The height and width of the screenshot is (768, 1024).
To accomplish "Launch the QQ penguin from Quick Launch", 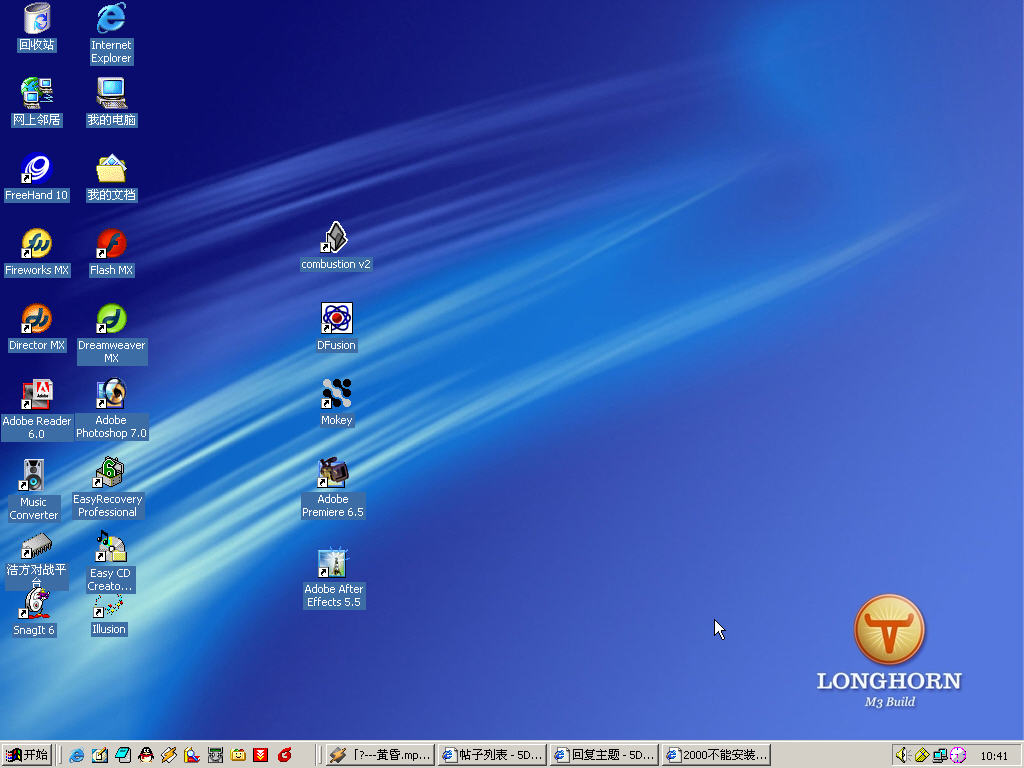I will 146,756.
